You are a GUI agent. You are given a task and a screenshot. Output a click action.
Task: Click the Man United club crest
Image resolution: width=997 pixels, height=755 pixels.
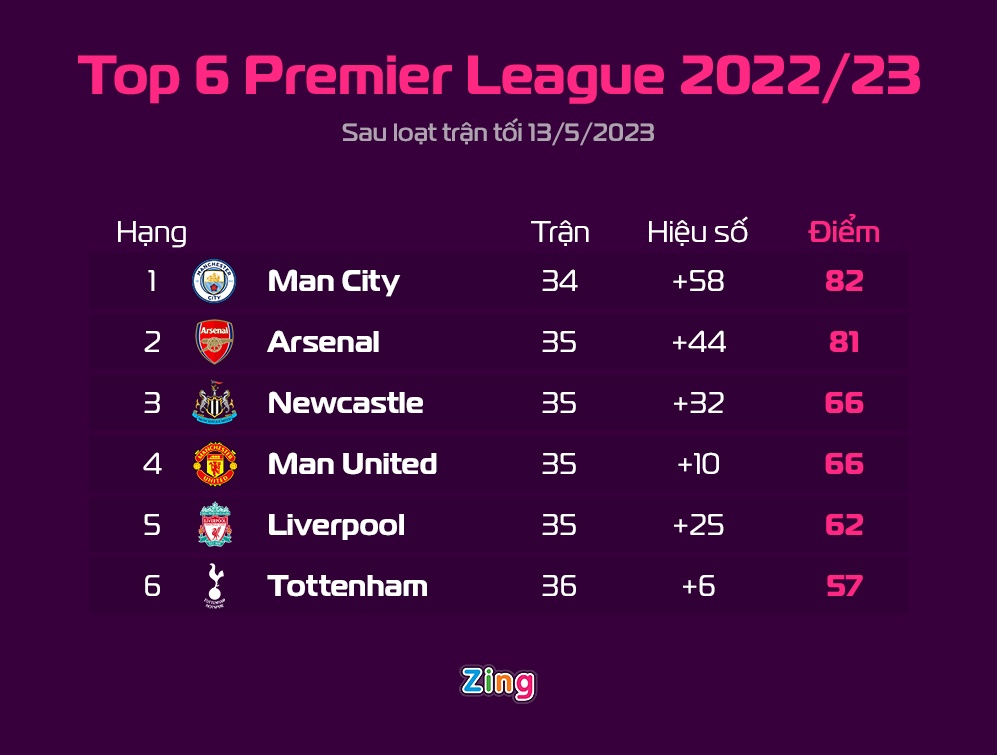(214, 465)
